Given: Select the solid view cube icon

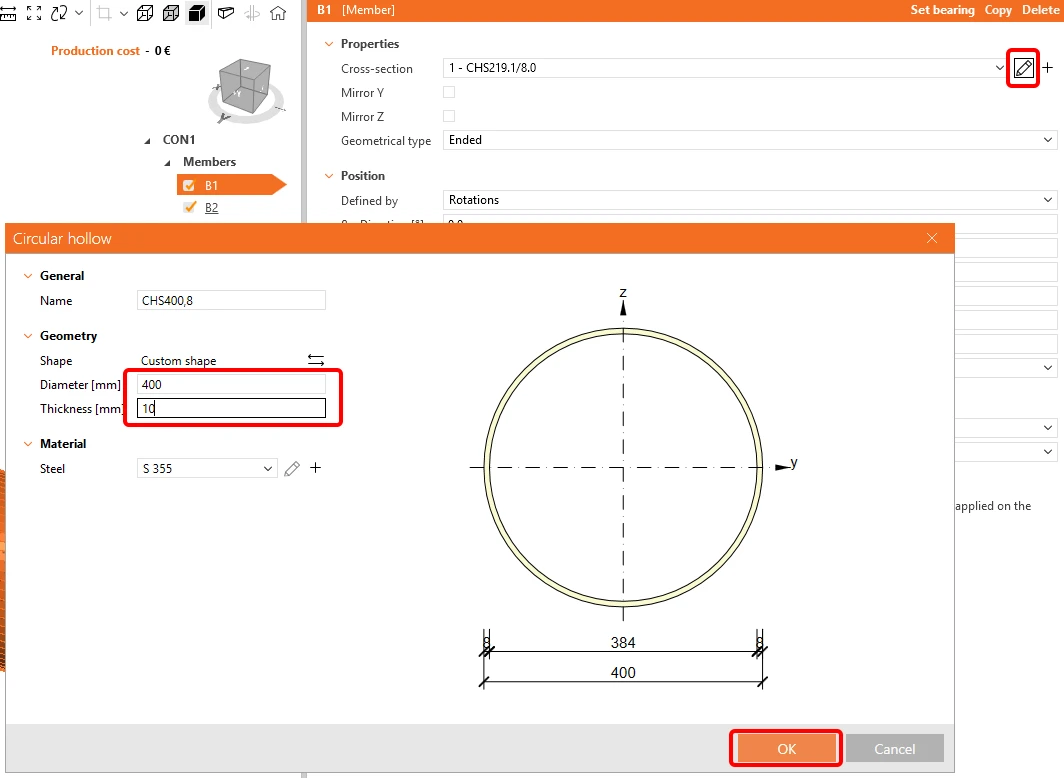Looking at the screenshot, I should tap(197, 13).
